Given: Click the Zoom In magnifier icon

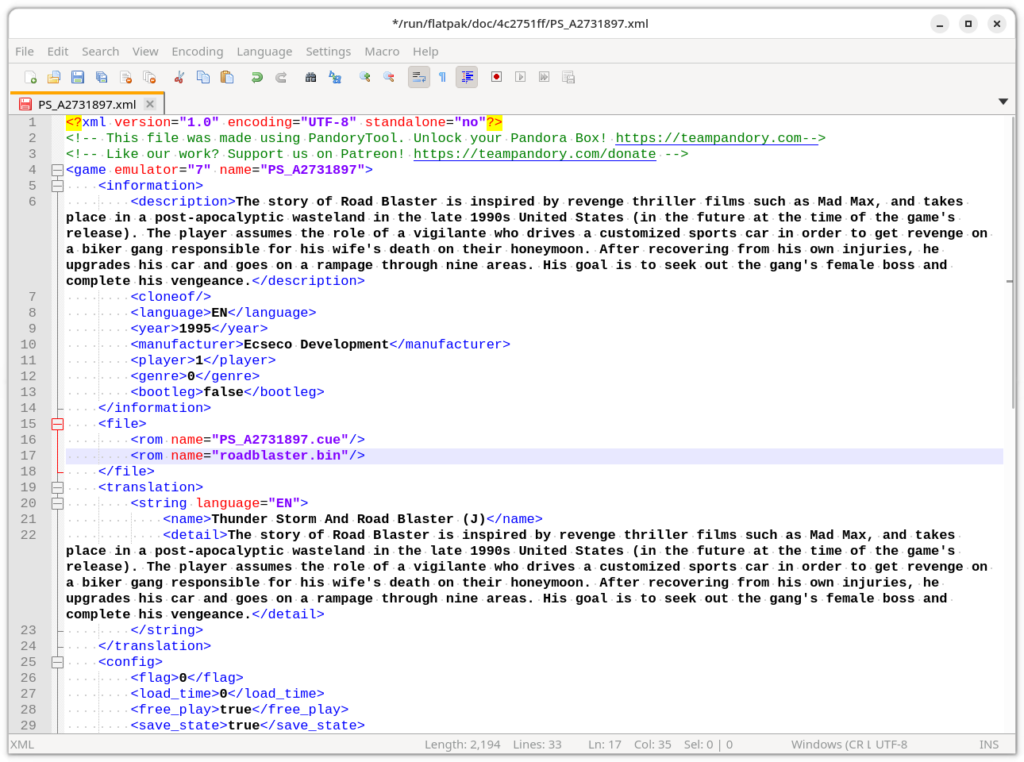Looking at the screenshot, I should pyautogui.click(x=365, y=77).
